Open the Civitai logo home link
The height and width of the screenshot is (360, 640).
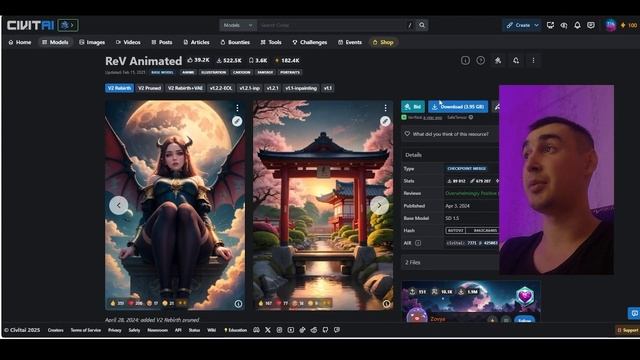point(30,25)
